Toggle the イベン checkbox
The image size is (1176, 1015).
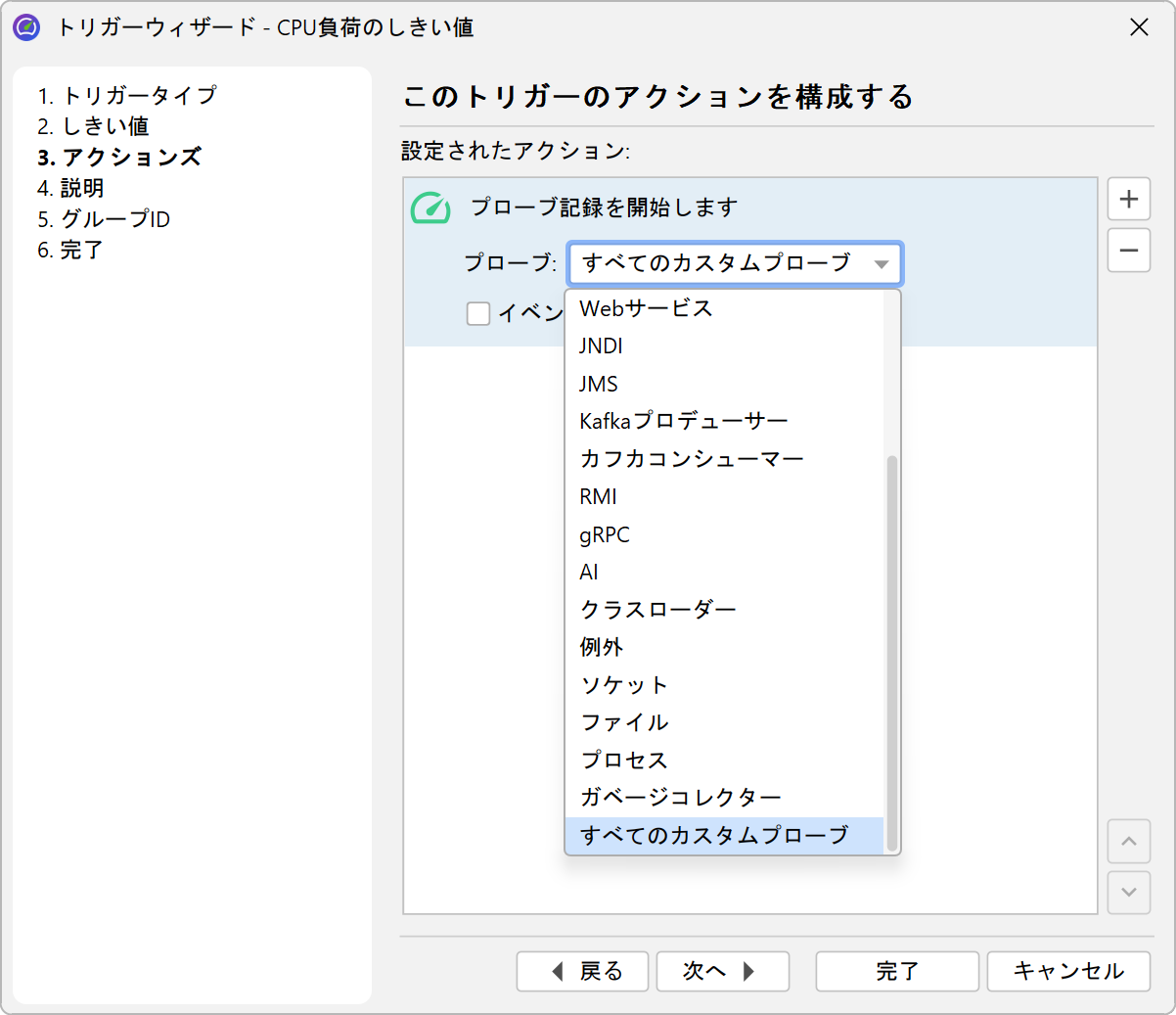point(478,313)
